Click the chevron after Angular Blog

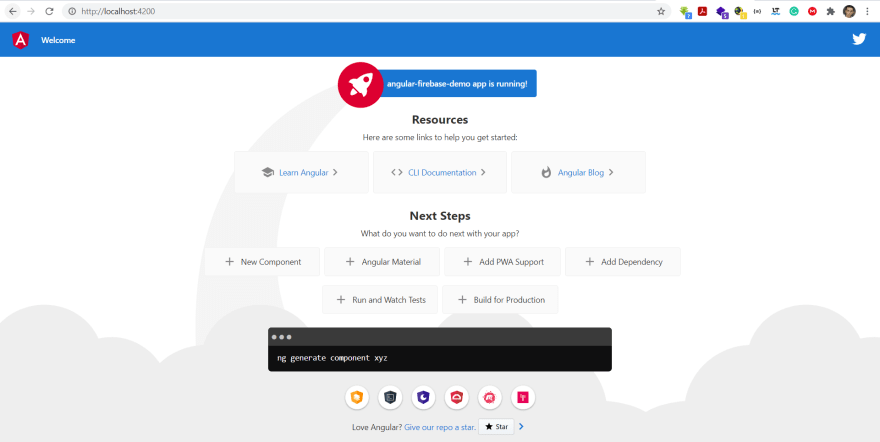tap(611, 172)
